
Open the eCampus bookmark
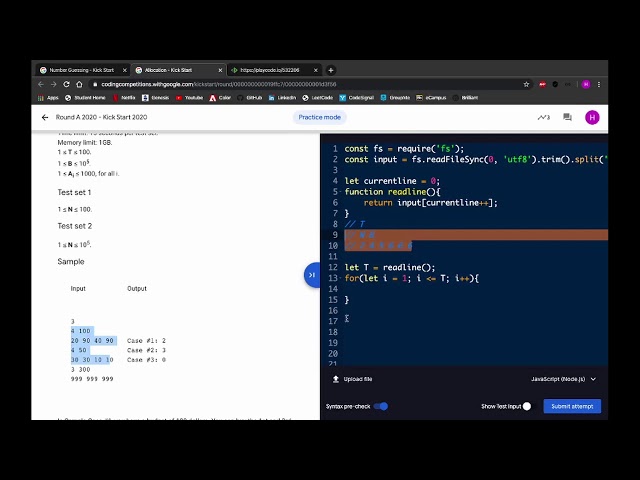tap(431, 98)
